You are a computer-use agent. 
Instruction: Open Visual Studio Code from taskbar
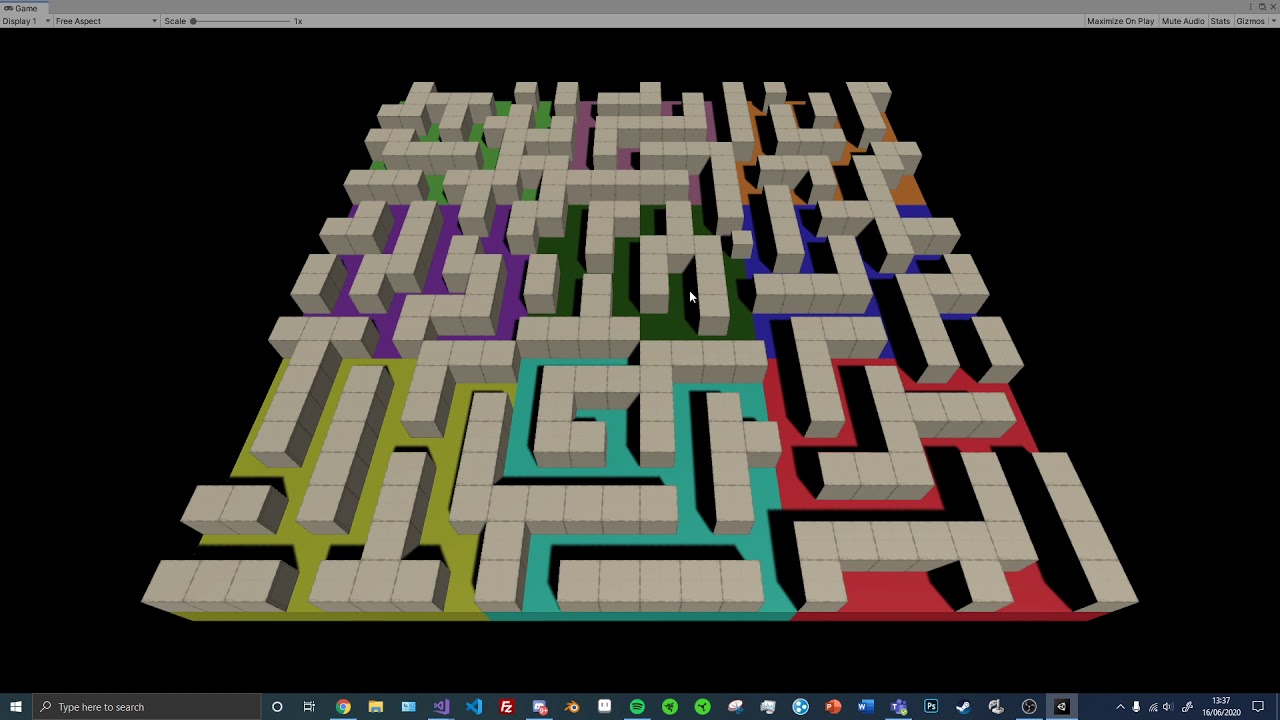474,707
